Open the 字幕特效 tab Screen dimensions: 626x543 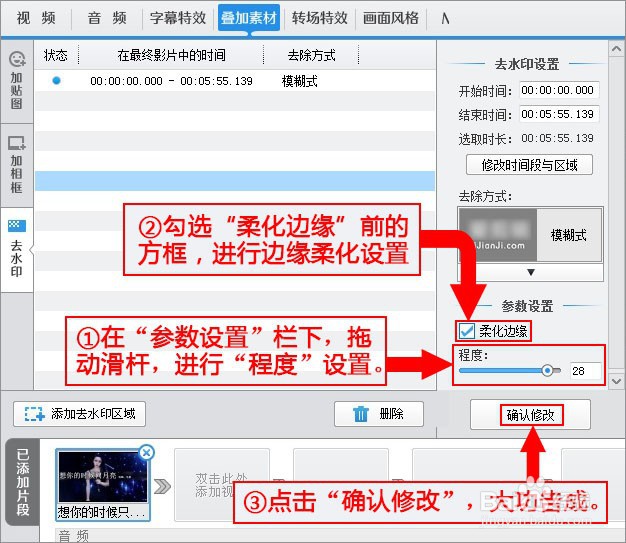pyautogui.click(x=178, y=18)
